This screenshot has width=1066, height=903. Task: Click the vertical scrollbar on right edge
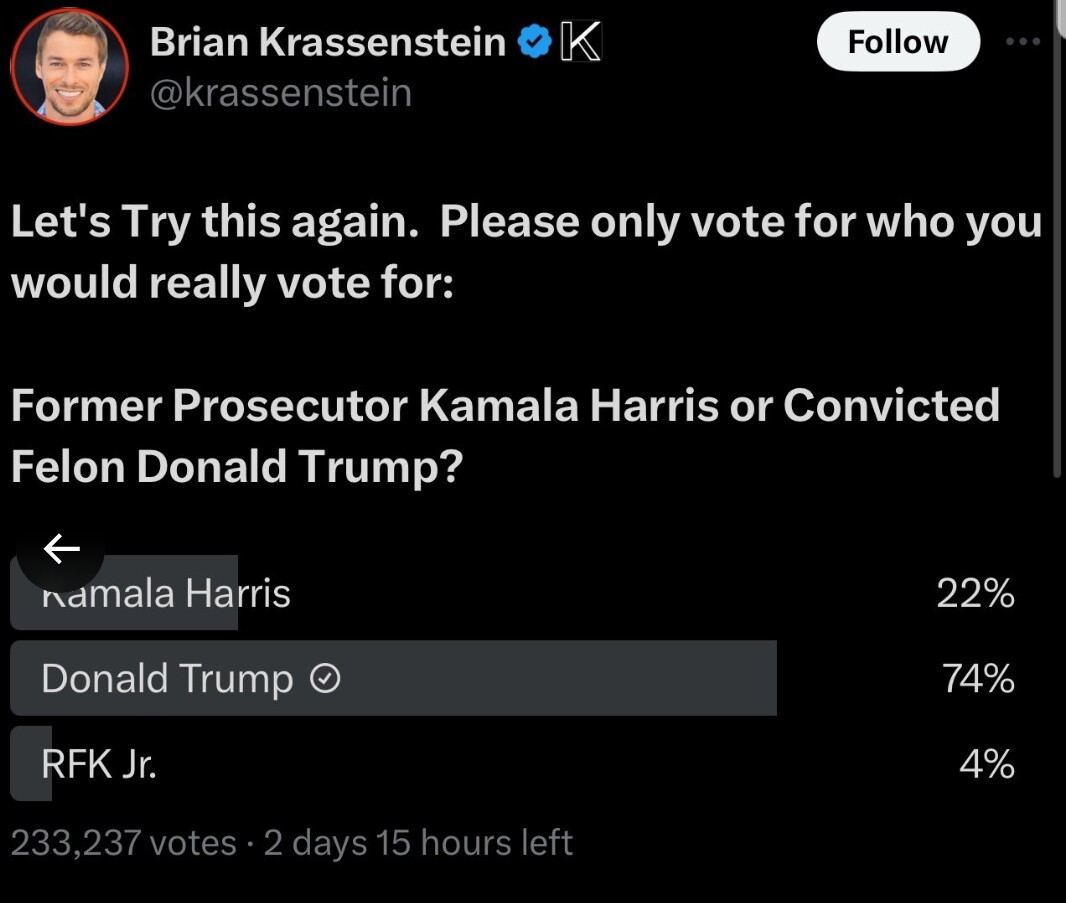pos(1059,240)
